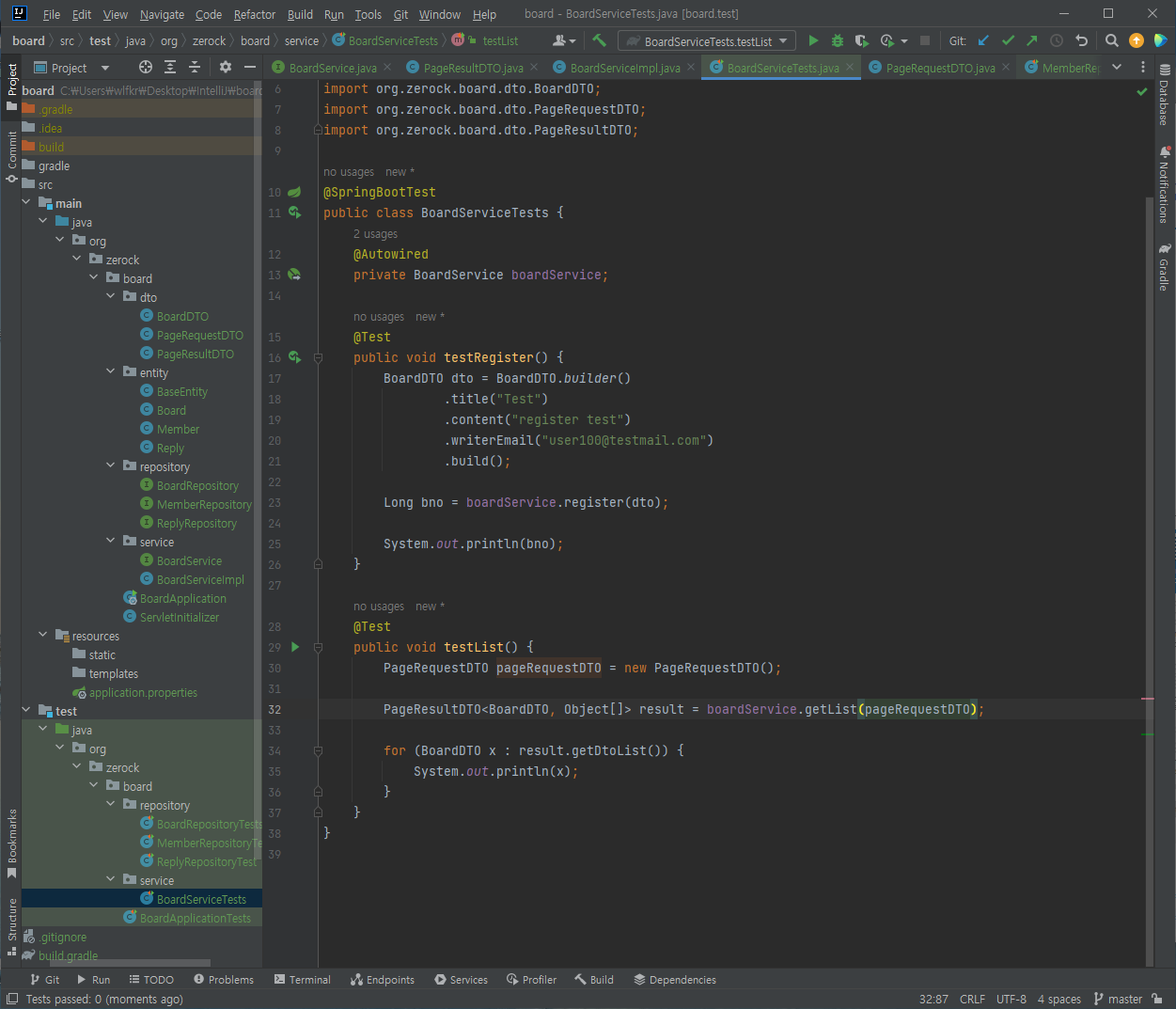Click the run gutter icon beside testRegister
This screenshot has width=1176, height=1009.
295,357
